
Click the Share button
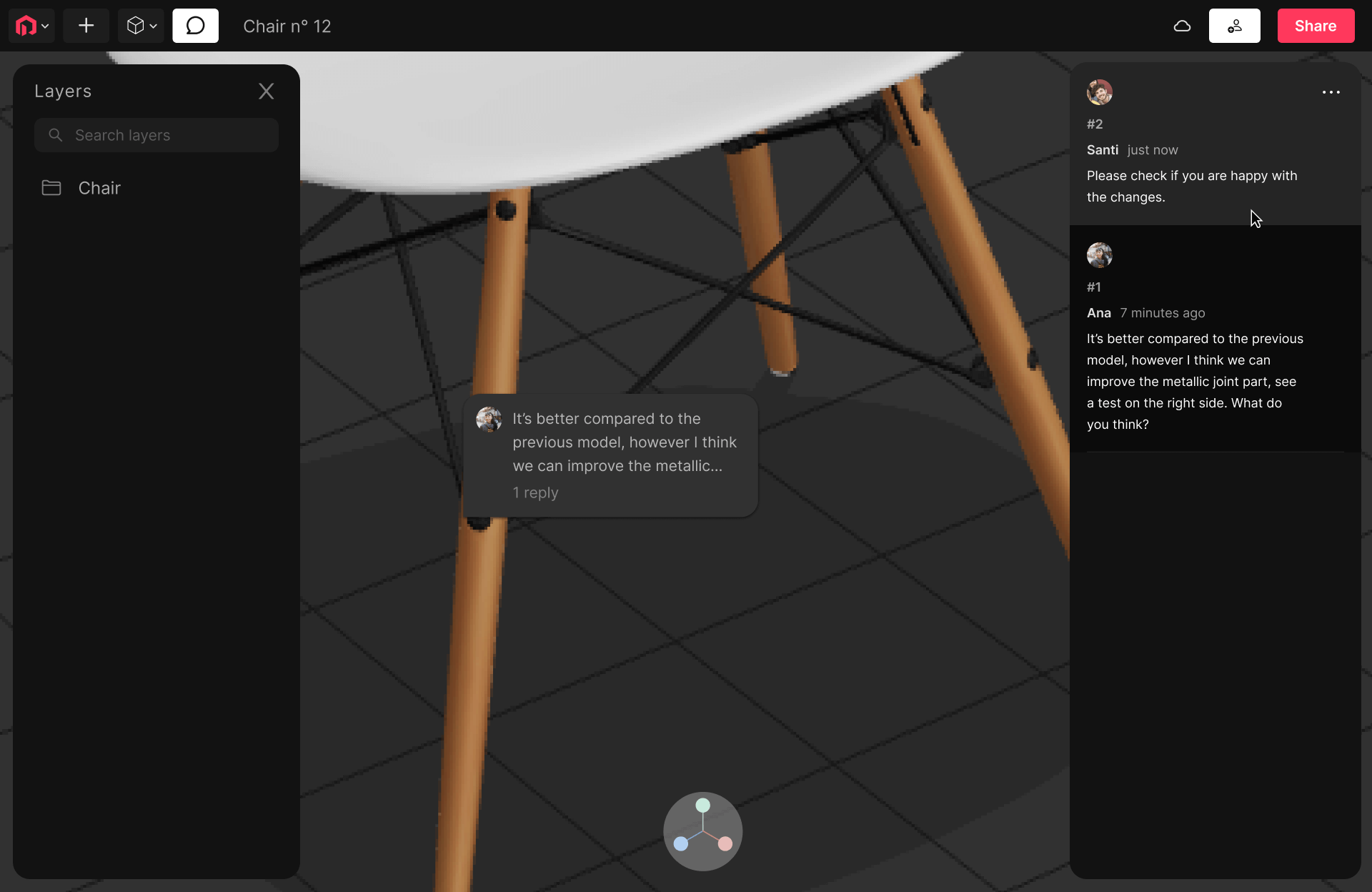tap(1316, 26)
